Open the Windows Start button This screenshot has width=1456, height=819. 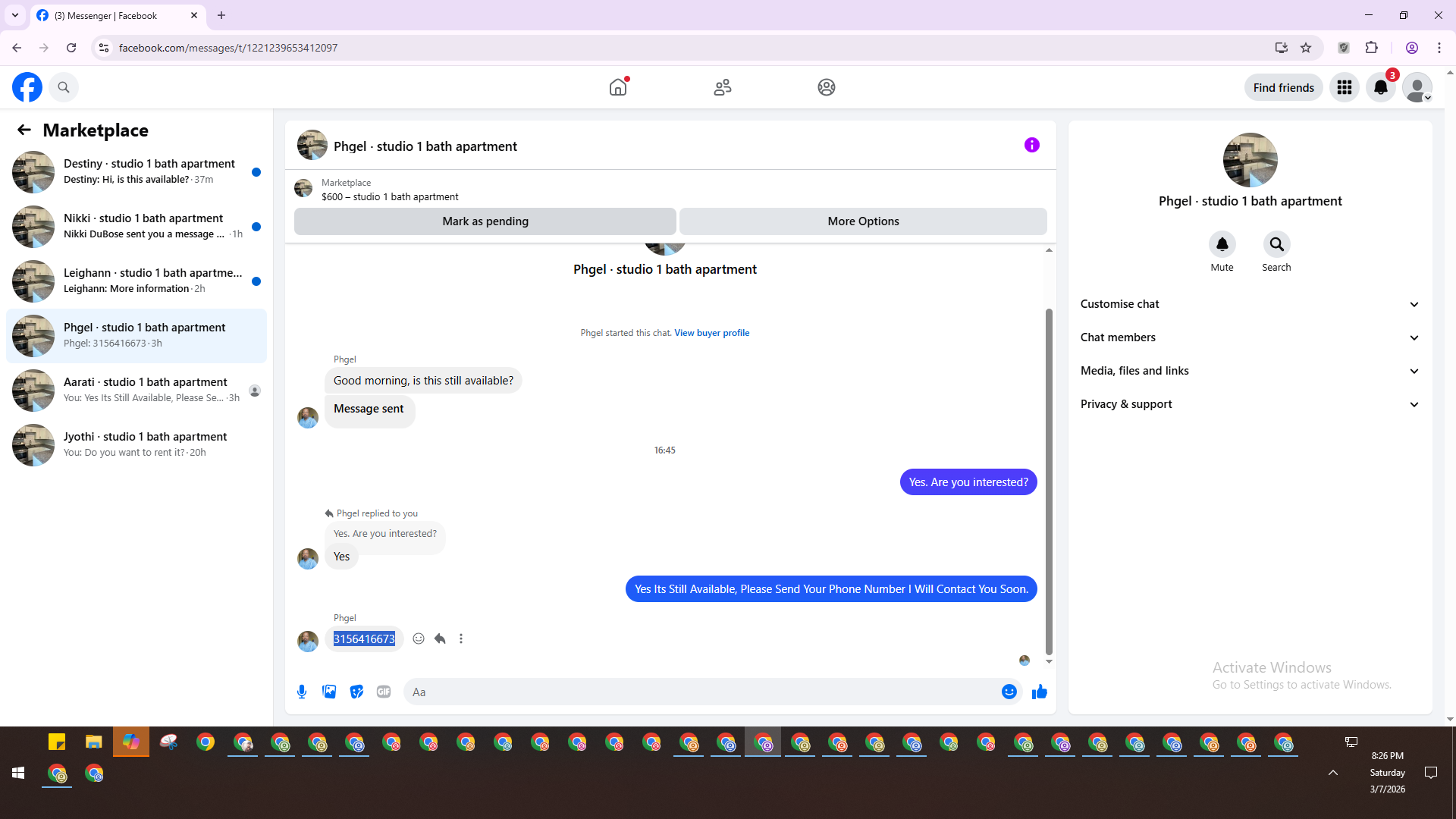[18, 773]
